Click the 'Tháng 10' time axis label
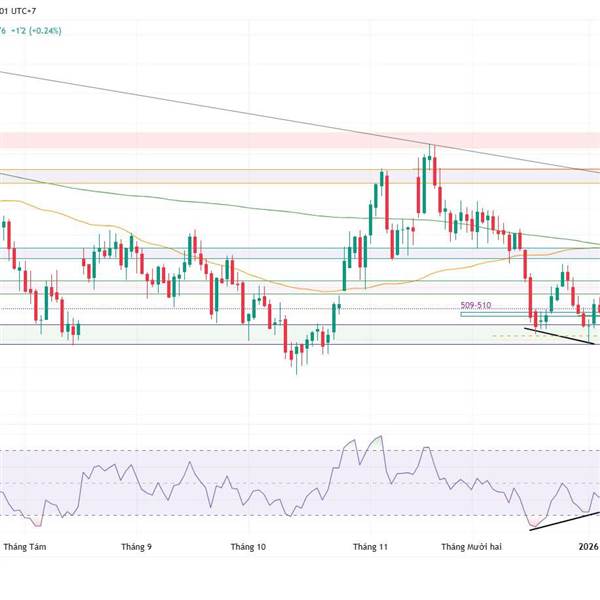 coord(248,547)
